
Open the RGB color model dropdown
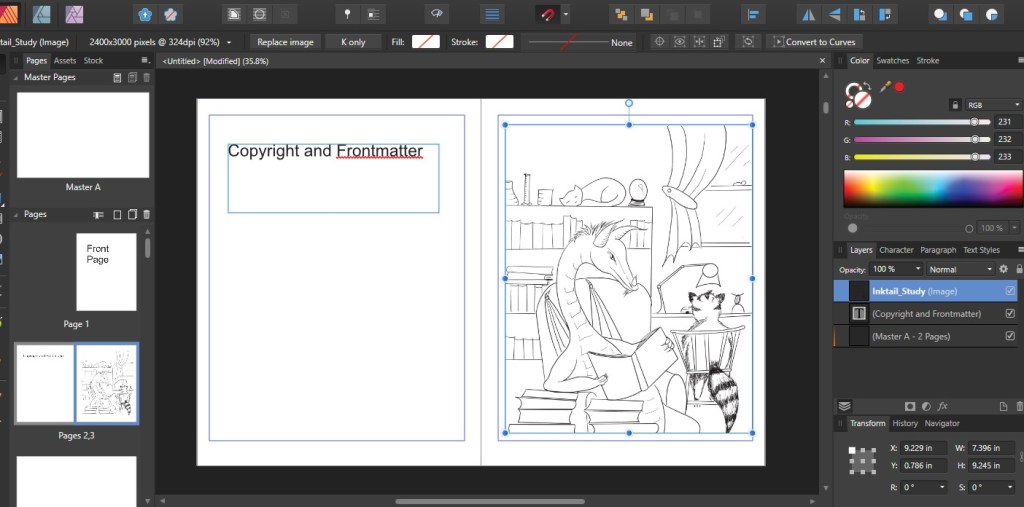tap(993, 104)
